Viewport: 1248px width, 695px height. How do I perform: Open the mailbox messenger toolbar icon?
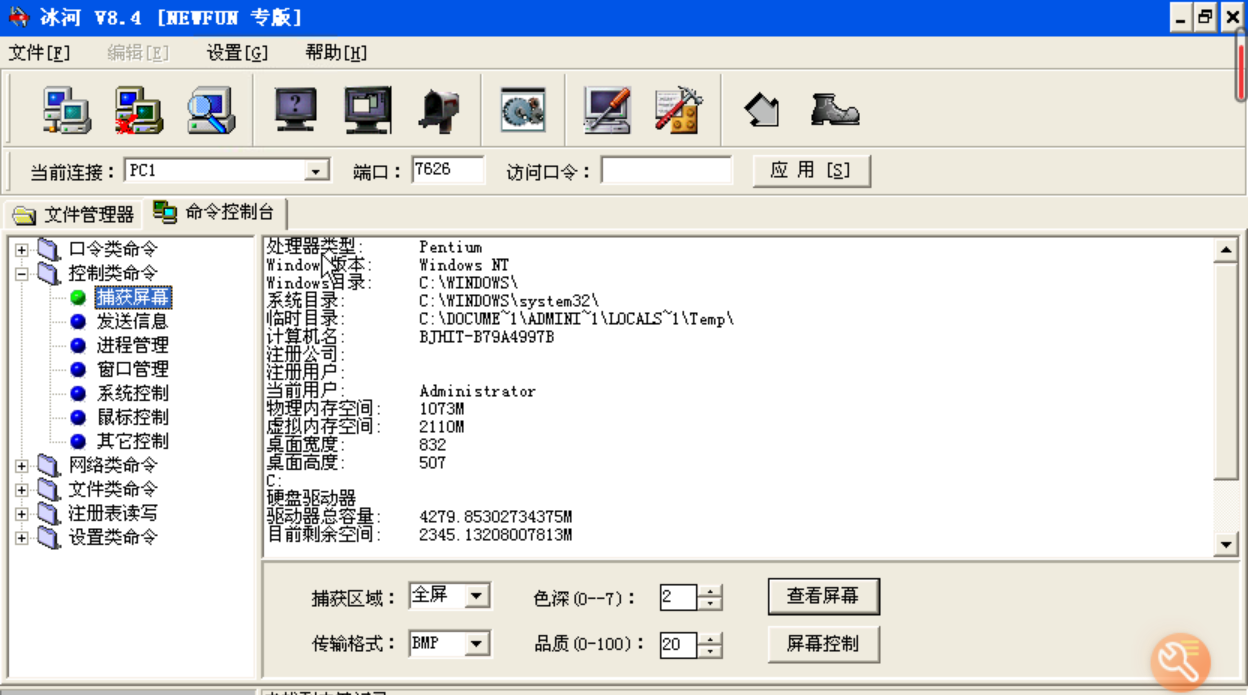coord(438,110)
